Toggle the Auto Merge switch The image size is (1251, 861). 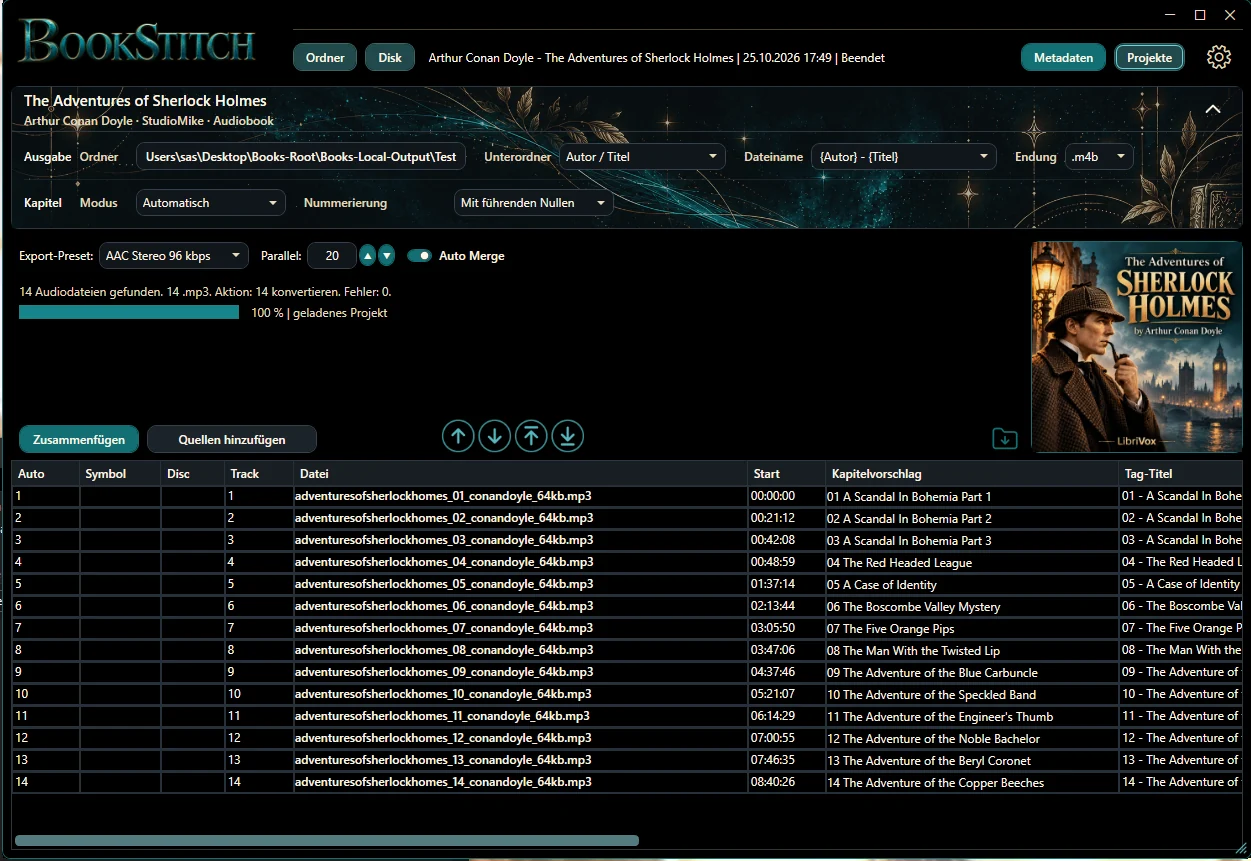point(419,256)
